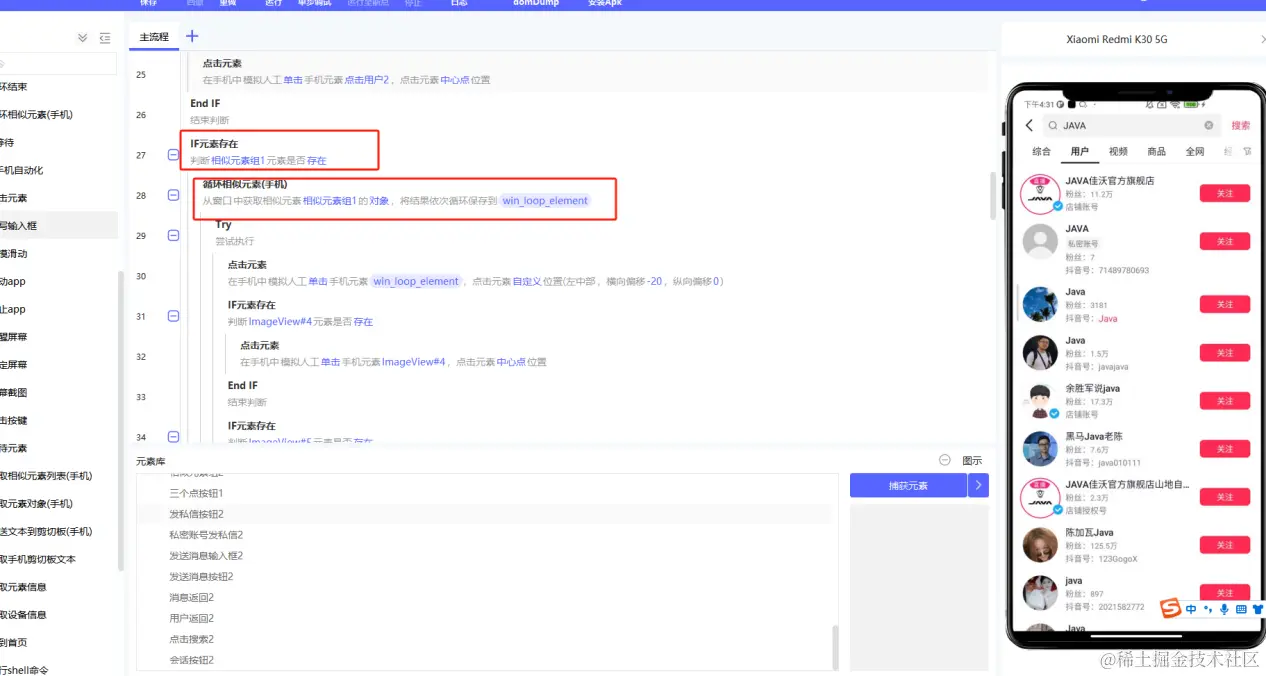Click 重做 in top toolbar
This screenshot has height=676, width=1266.
click(x=227, y=4)
